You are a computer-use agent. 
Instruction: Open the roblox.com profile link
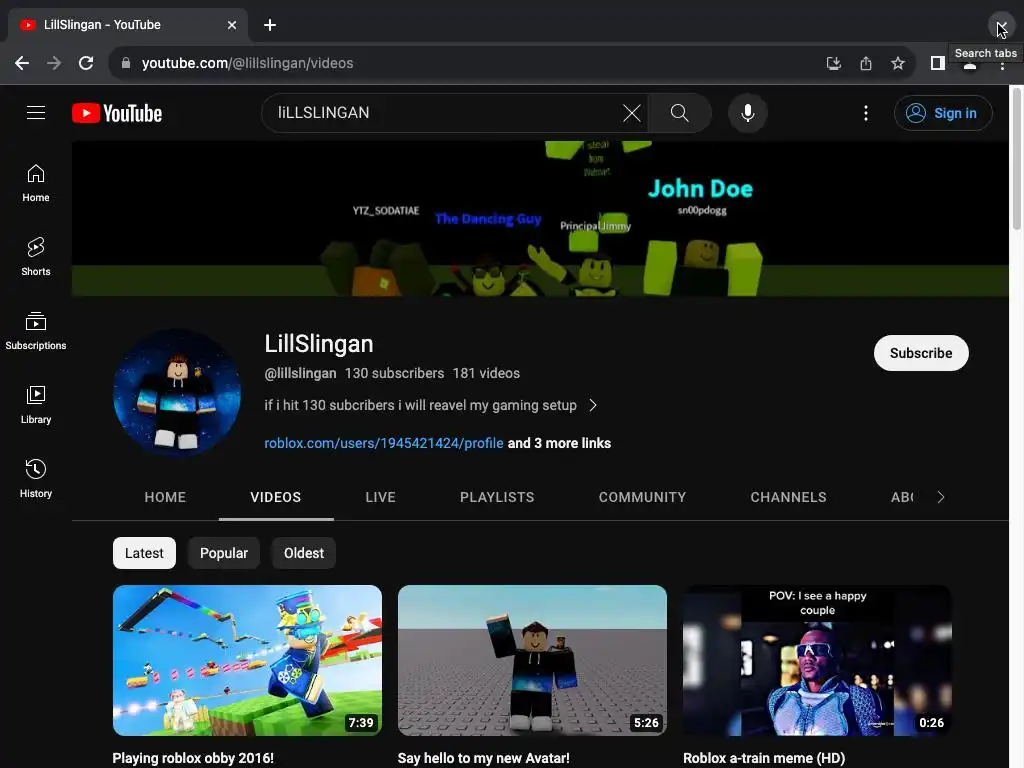384,443
